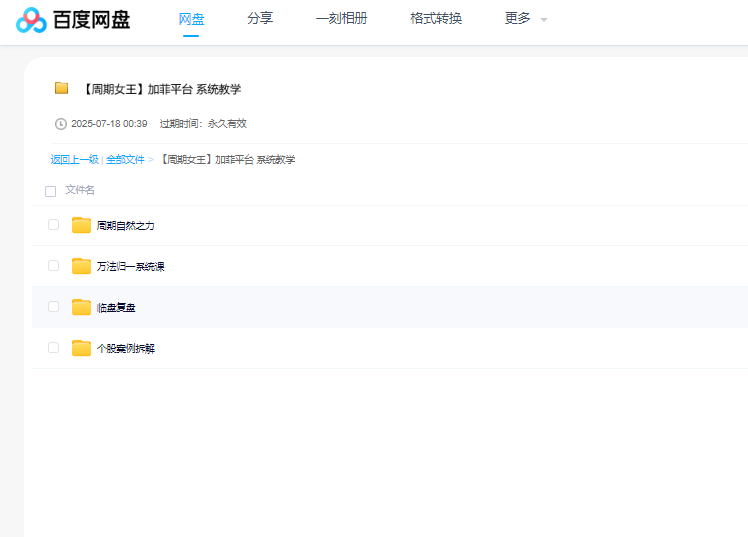Viewport: 748px width, 537px height.
Task: Click the 文件名 column header
Action: pos(80,190)
